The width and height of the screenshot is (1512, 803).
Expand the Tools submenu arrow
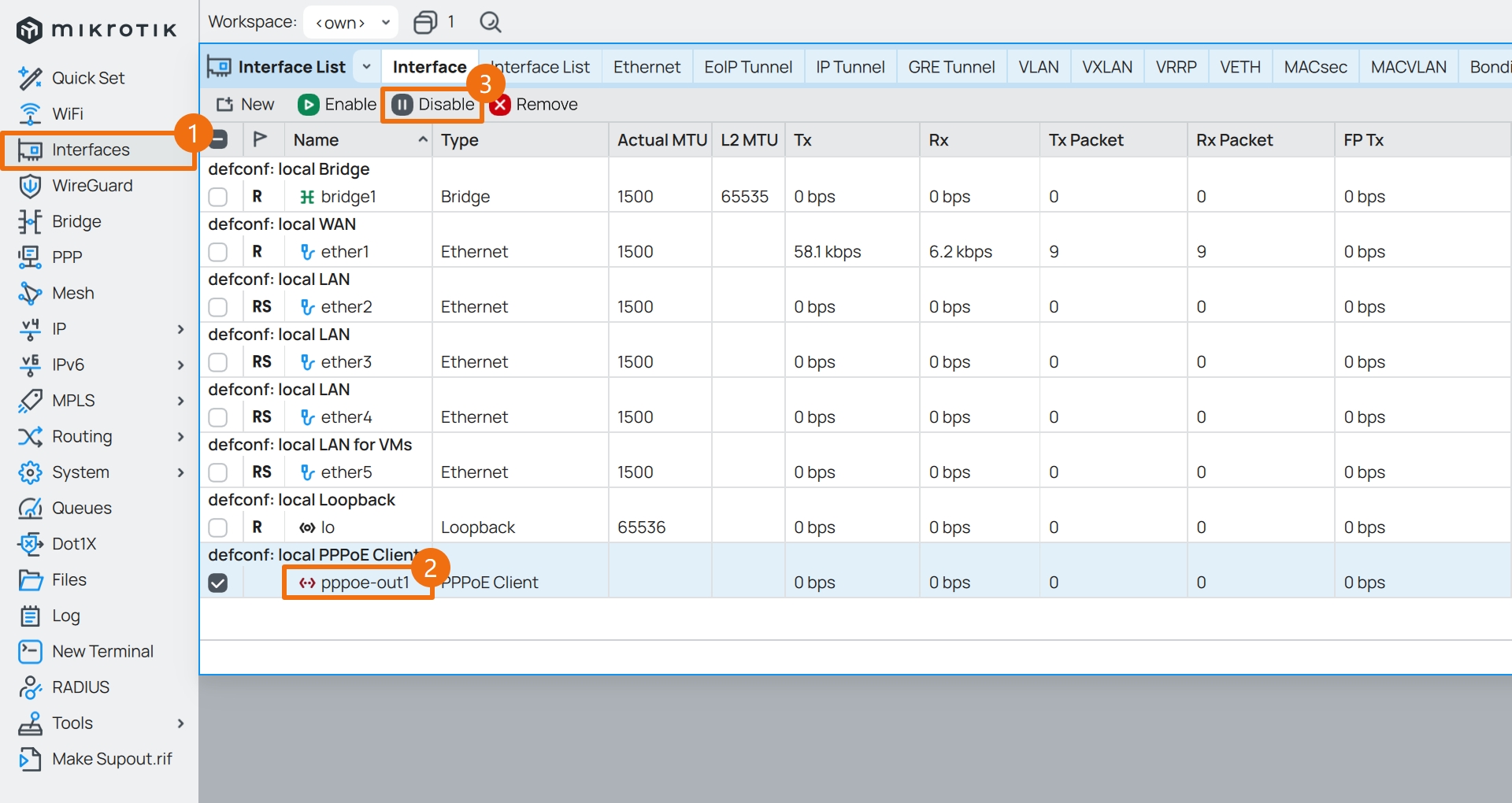click(x=181, y=723)
